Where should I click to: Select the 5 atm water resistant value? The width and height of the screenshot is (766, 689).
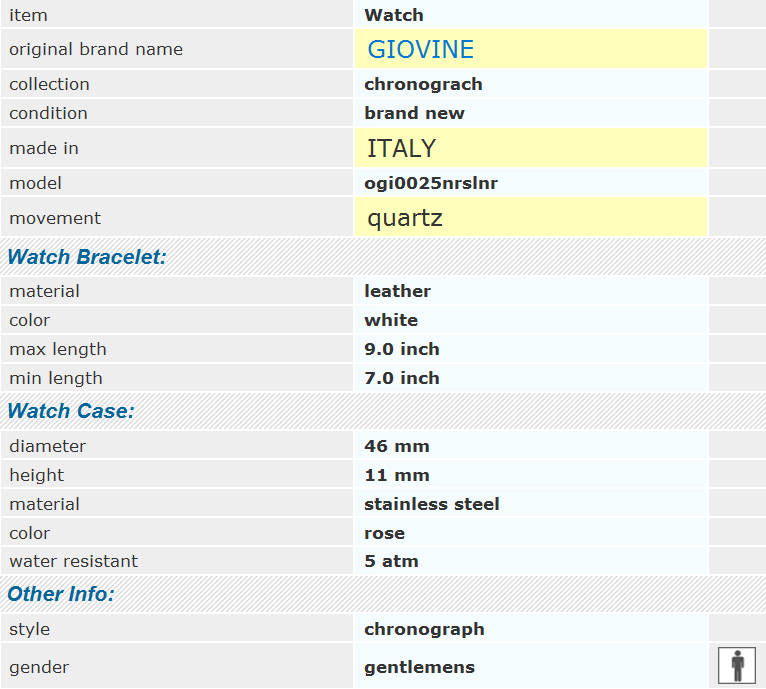click(391, 561)
